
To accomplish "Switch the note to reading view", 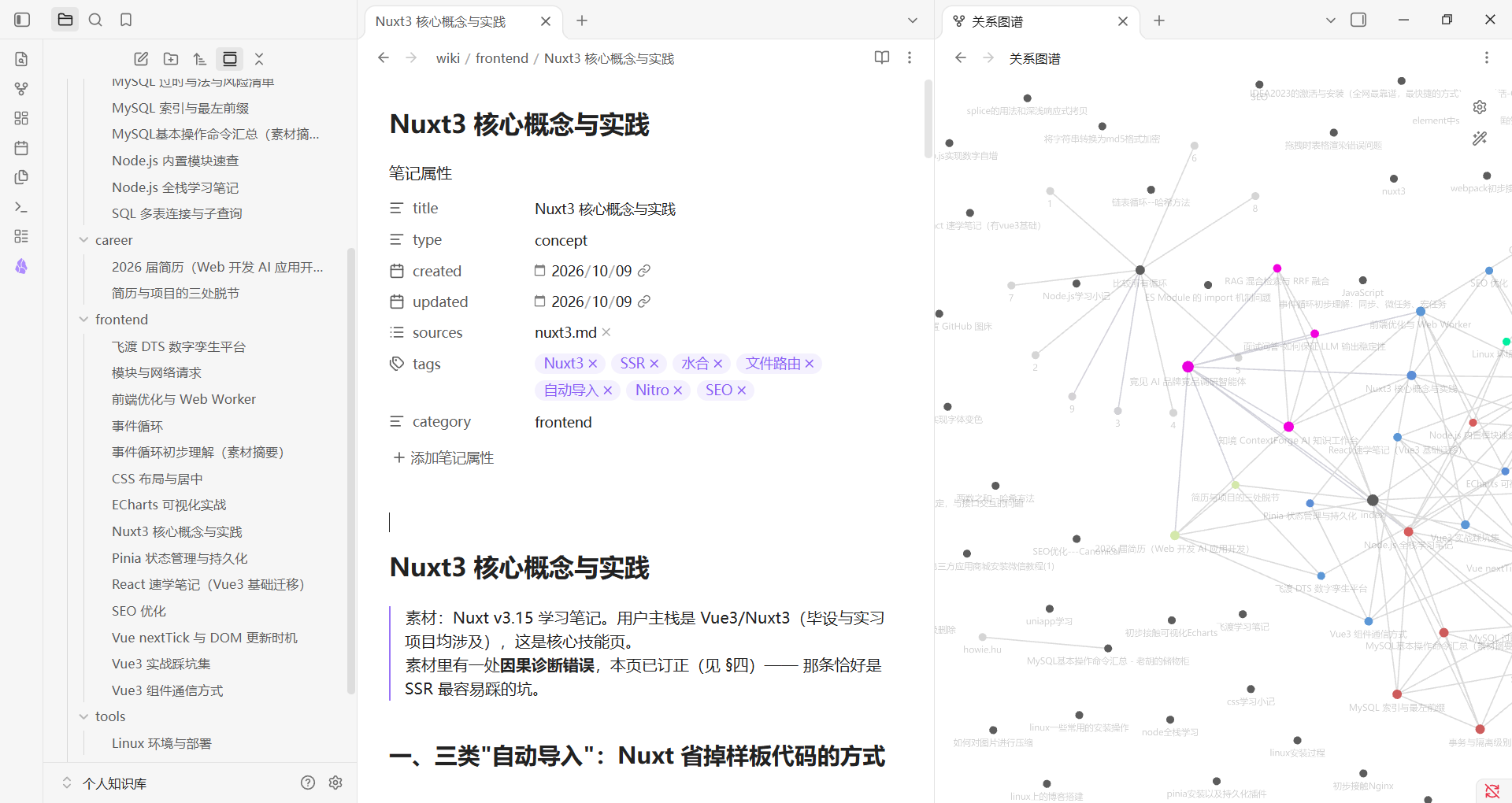I will coord(882,57).
